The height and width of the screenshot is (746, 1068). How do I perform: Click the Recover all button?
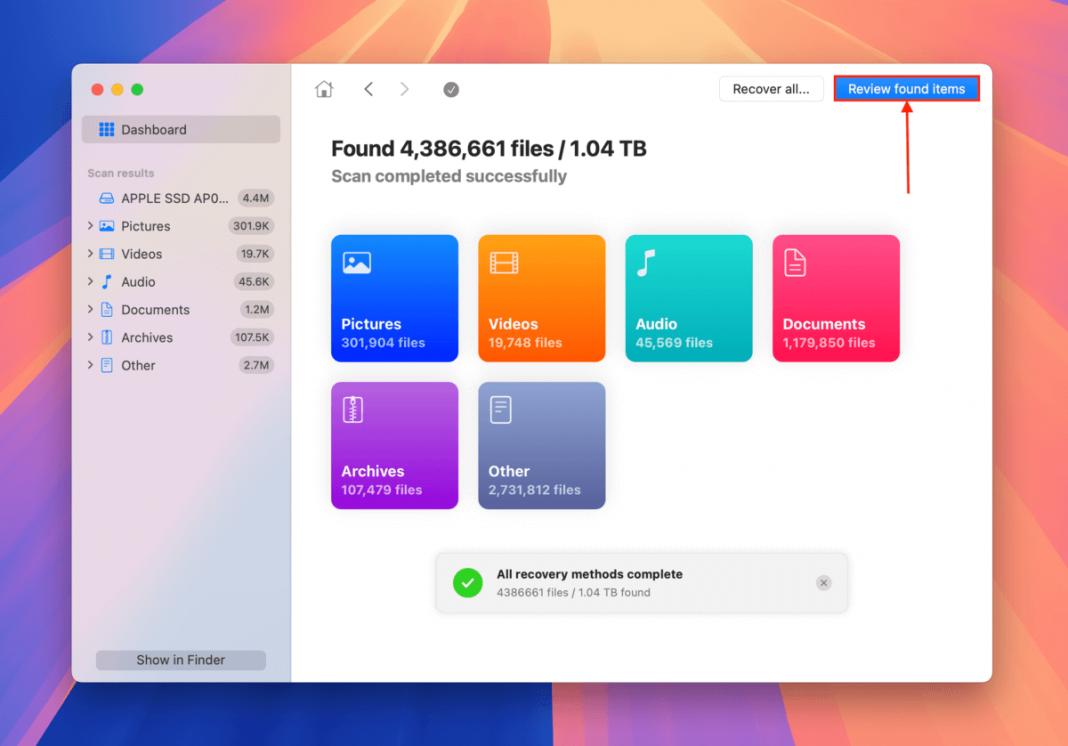coord(771,88)
